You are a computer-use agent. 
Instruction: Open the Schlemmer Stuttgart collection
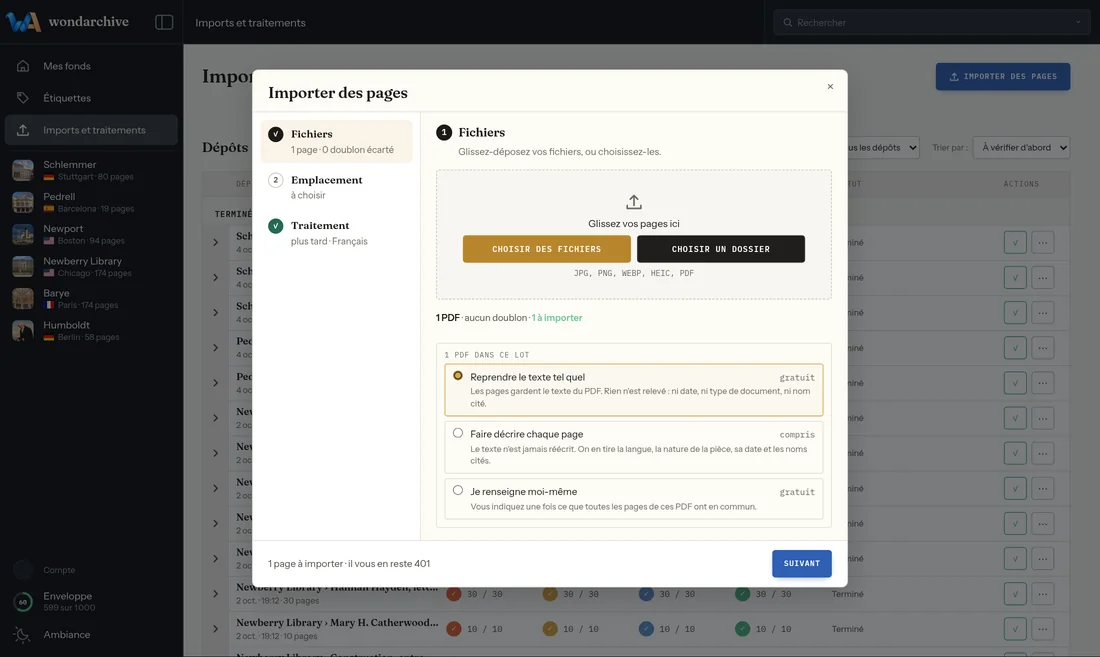91,170
